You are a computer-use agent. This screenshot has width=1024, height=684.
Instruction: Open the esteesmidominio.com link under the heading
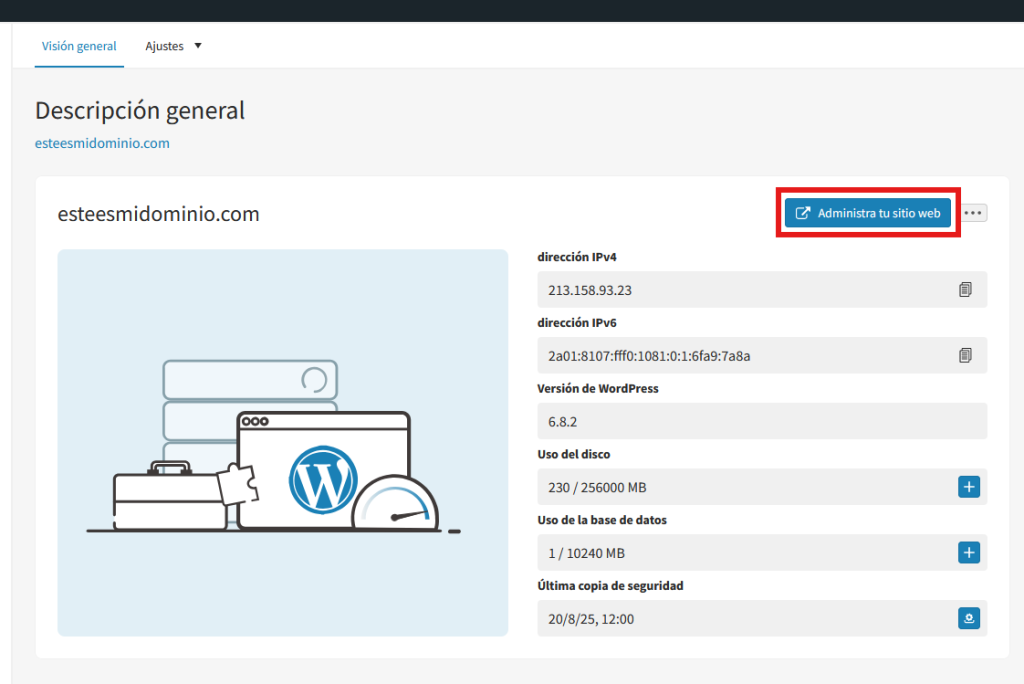click(102, 143)
